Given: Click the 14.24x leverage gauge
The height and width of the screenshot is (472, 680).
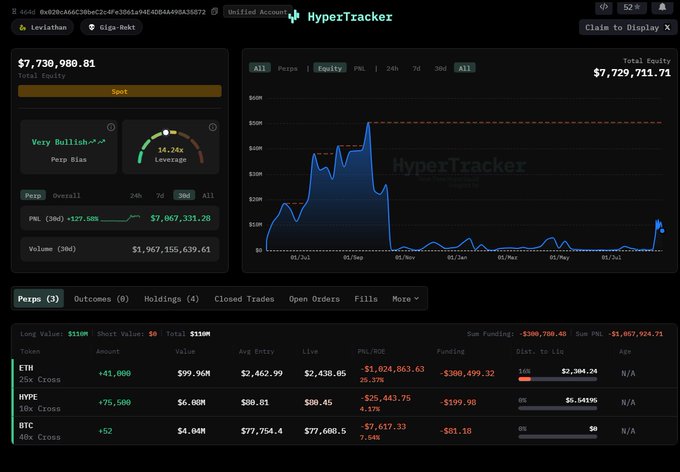Looking at the screenshot, I should [x=170, y=148].
